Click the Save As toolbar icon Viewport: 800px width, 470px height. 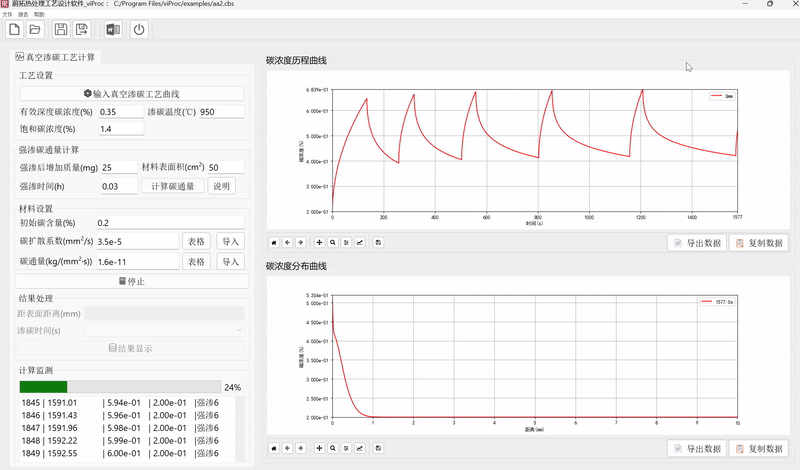[83, 30]
